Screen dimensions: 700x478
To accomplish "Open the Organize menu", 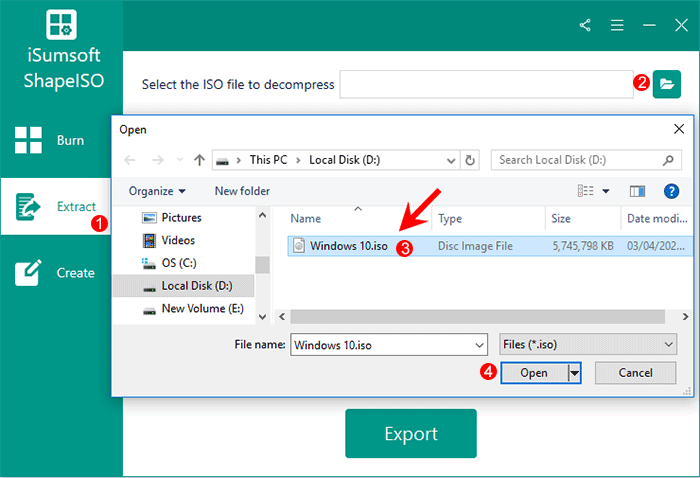I will click(x=157, y=191).
